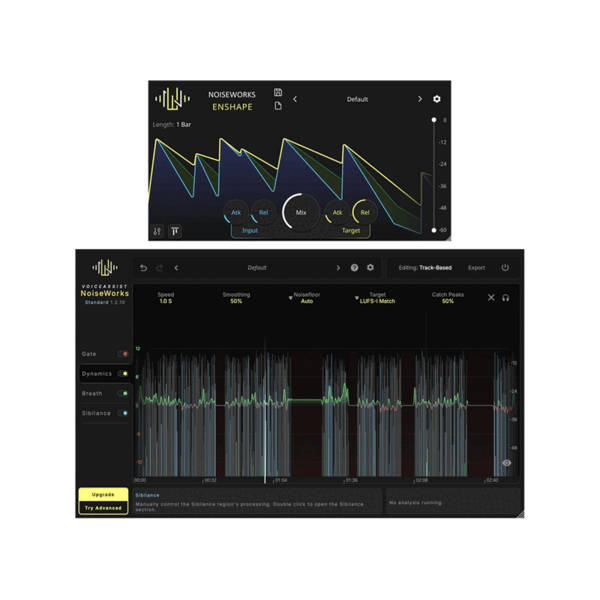Select the Dynamics section
The image size is (600, 600).
point(97,374)
